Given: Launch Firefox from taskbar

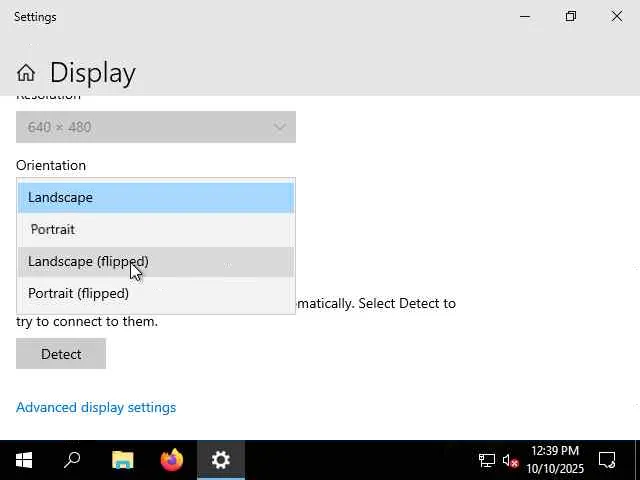Looking at the screenshot, I should point(172,460).
